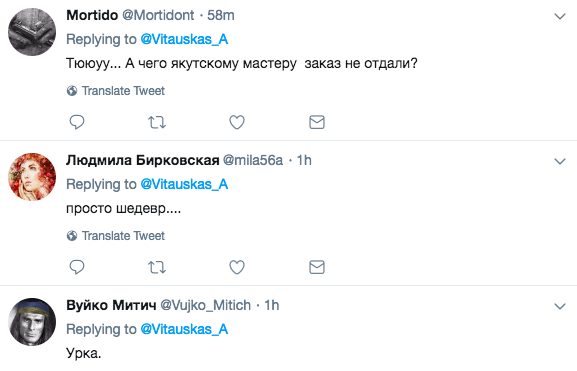Open more options chevron on Mortido's tweet
The height and width of the screenshot is (371, 577).
(560, 16)
